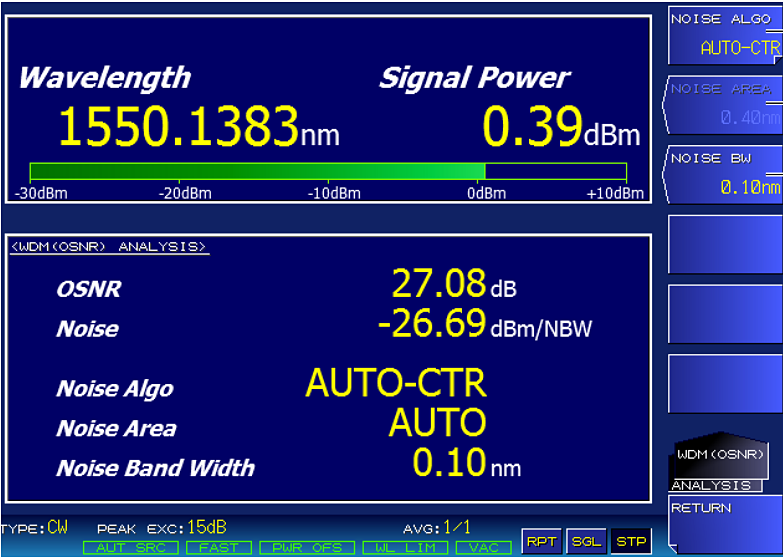Click the green signal power level bar
The width and height of the screenshot is (783, 558).
[257, 171]
